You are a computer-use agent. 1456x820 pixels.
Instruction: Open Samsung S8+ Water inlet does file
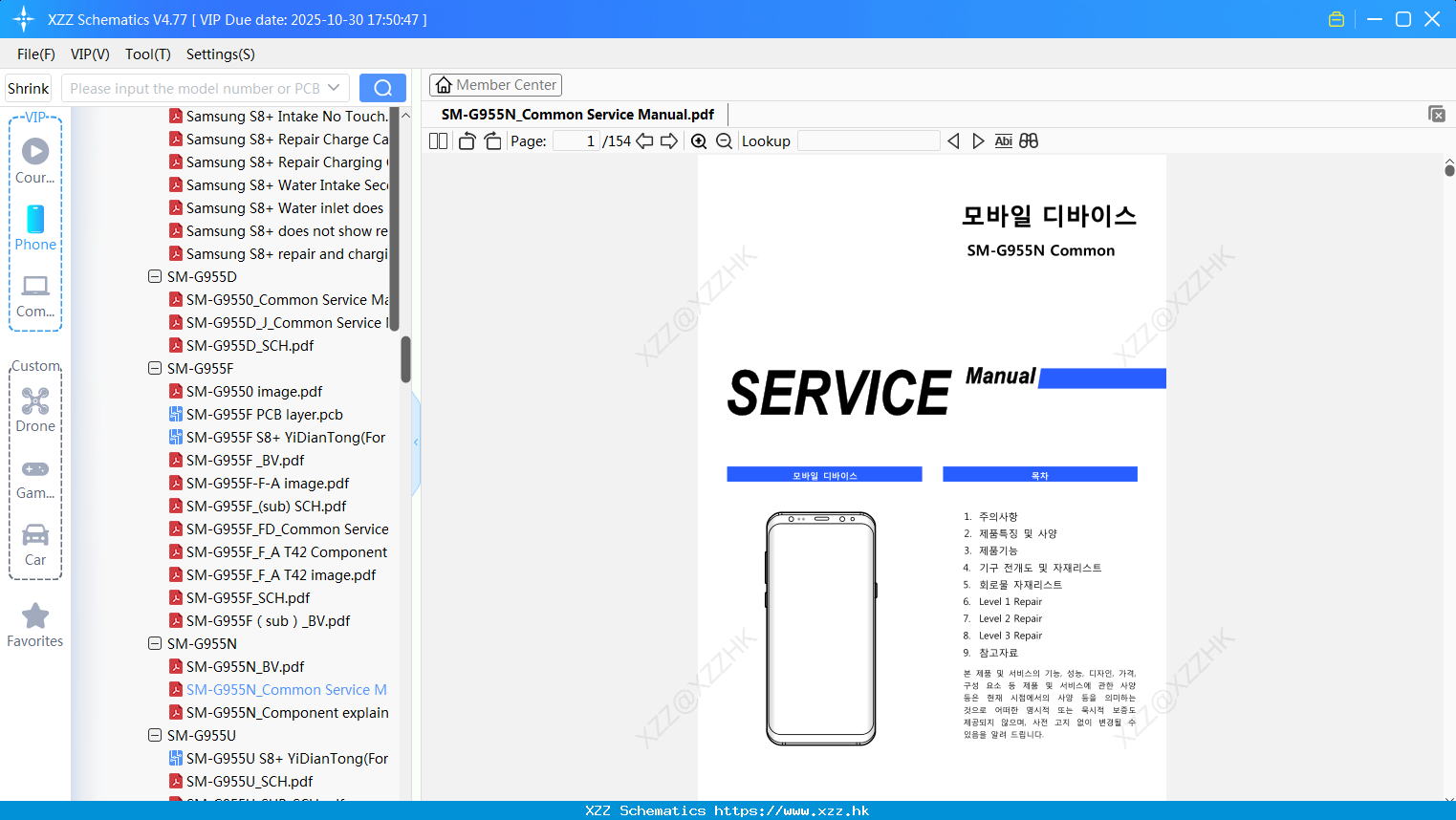[285, 207]
